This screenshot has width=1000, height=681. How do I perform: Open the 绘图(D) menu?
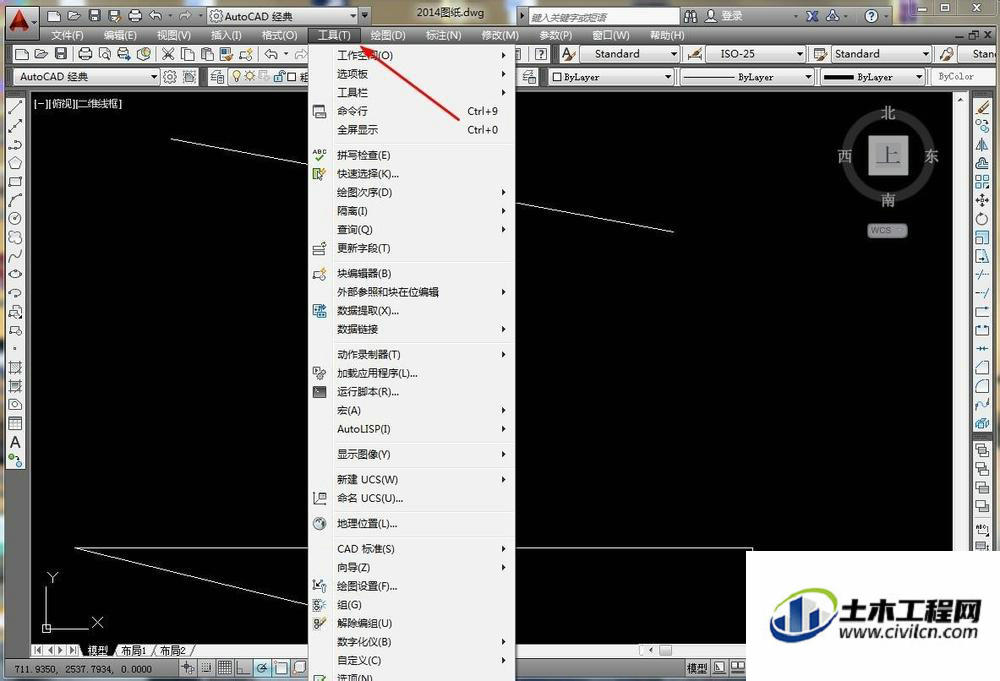pos(388,36)
